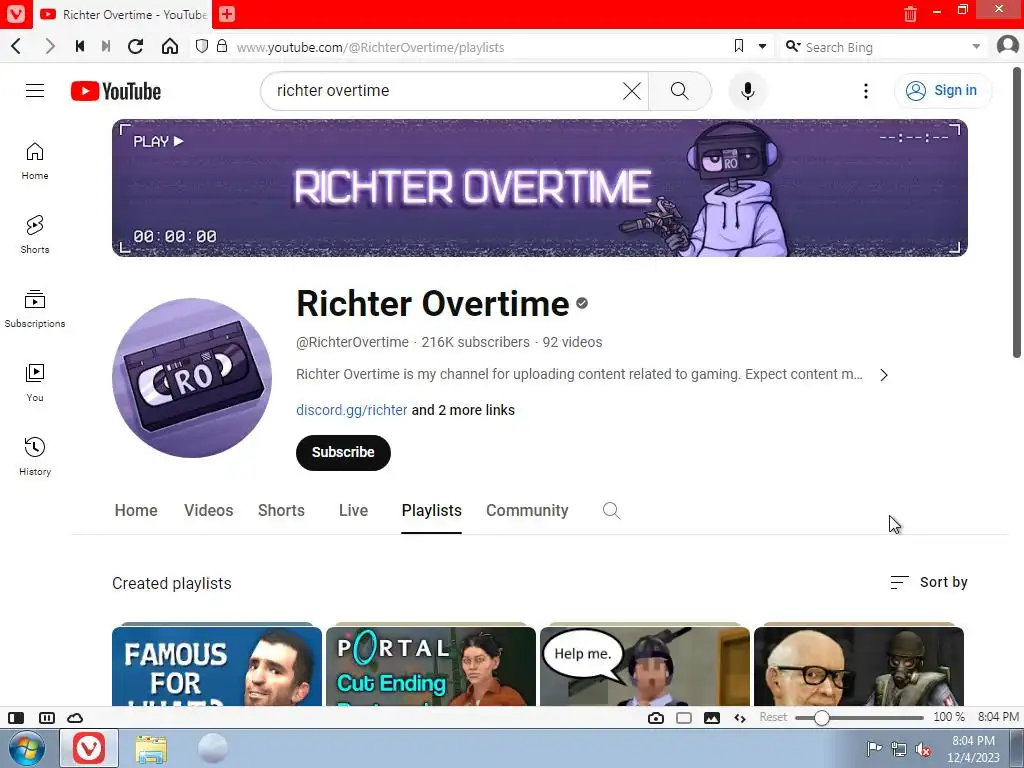Reset the page zoom level

pyautogui.click(x=773, y=717)
